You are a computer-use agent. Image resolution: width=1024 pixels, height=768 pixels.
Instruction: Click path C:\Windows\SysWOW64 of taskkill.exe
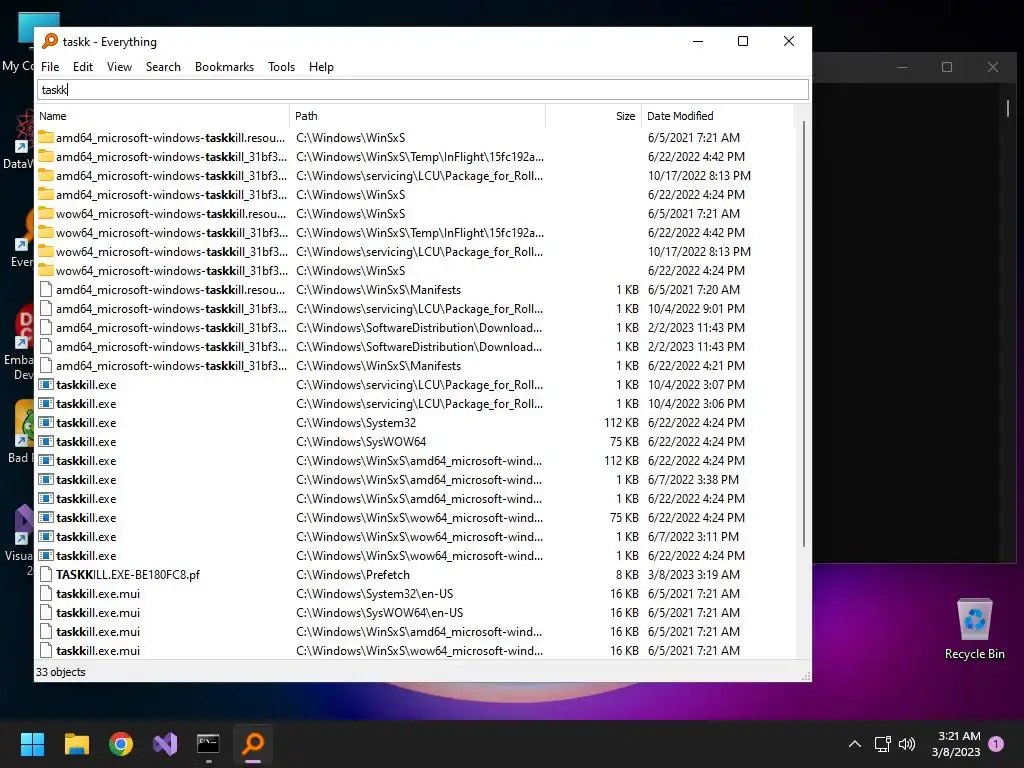[x=361, y=441]
